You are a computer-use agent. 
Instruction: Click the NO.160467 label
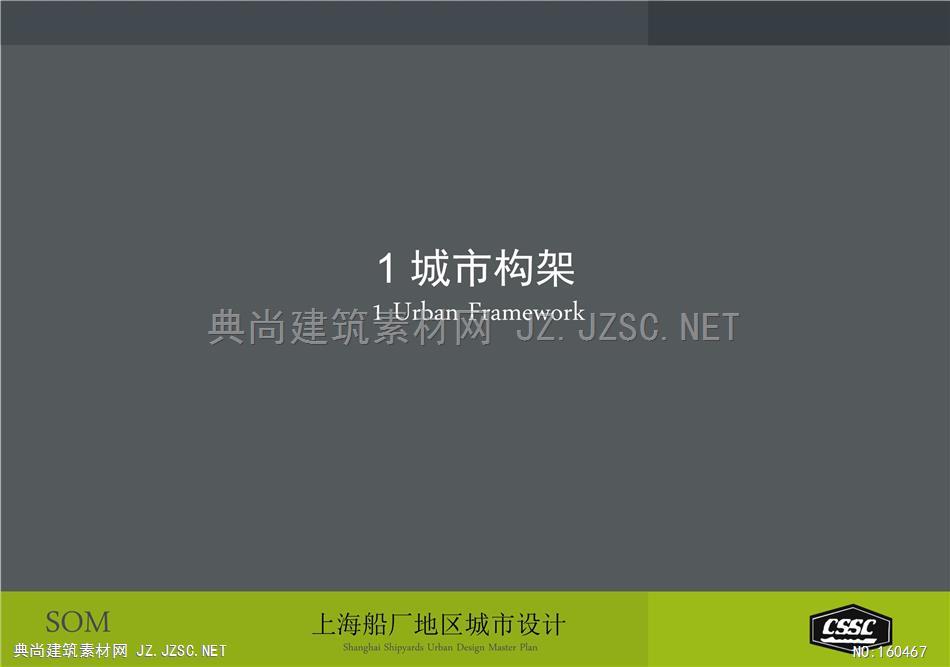tap(889, 652)
